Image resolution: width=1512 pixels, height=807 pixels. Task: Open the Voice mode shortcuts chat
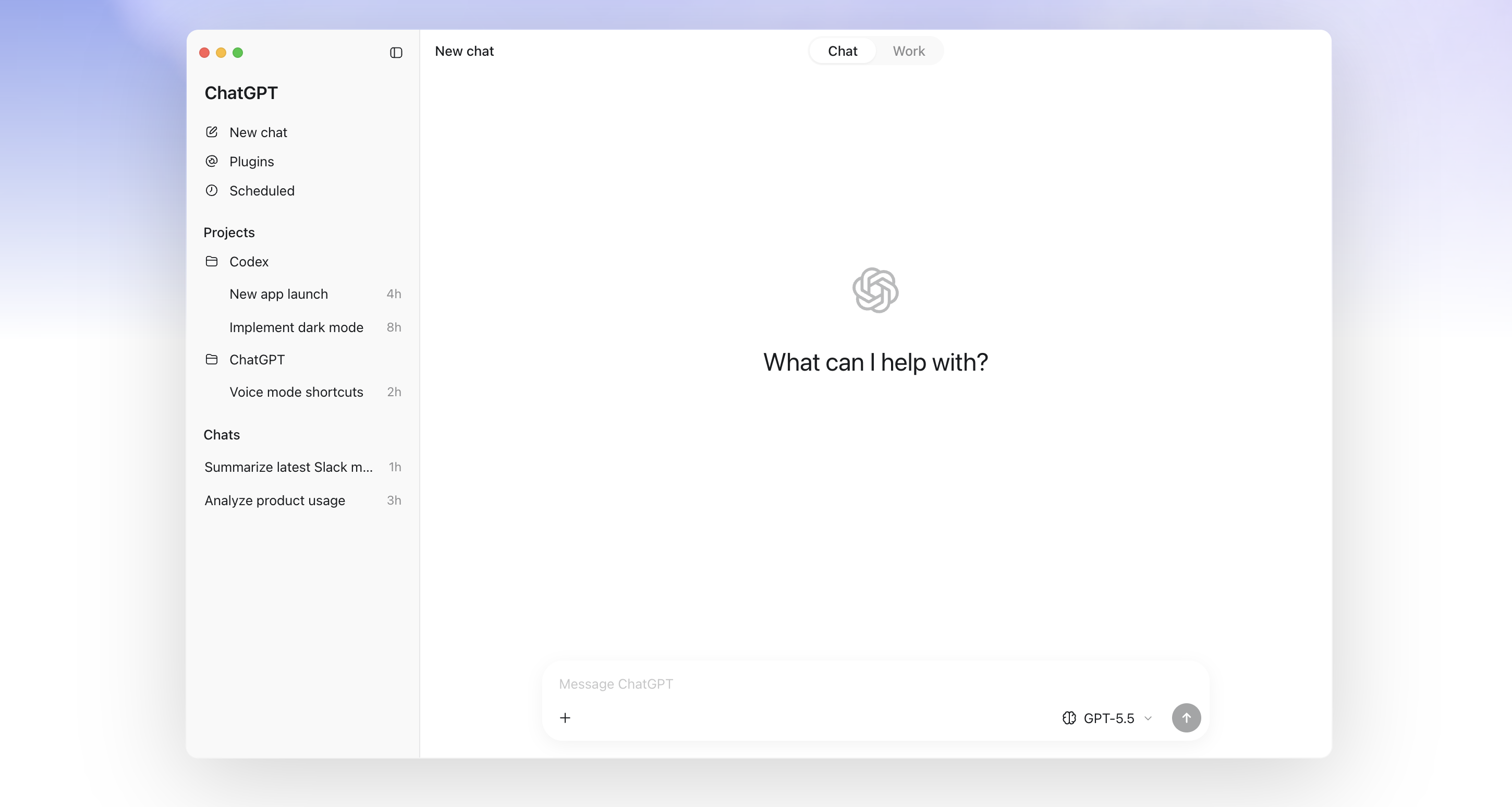click(x=303, y=392)
